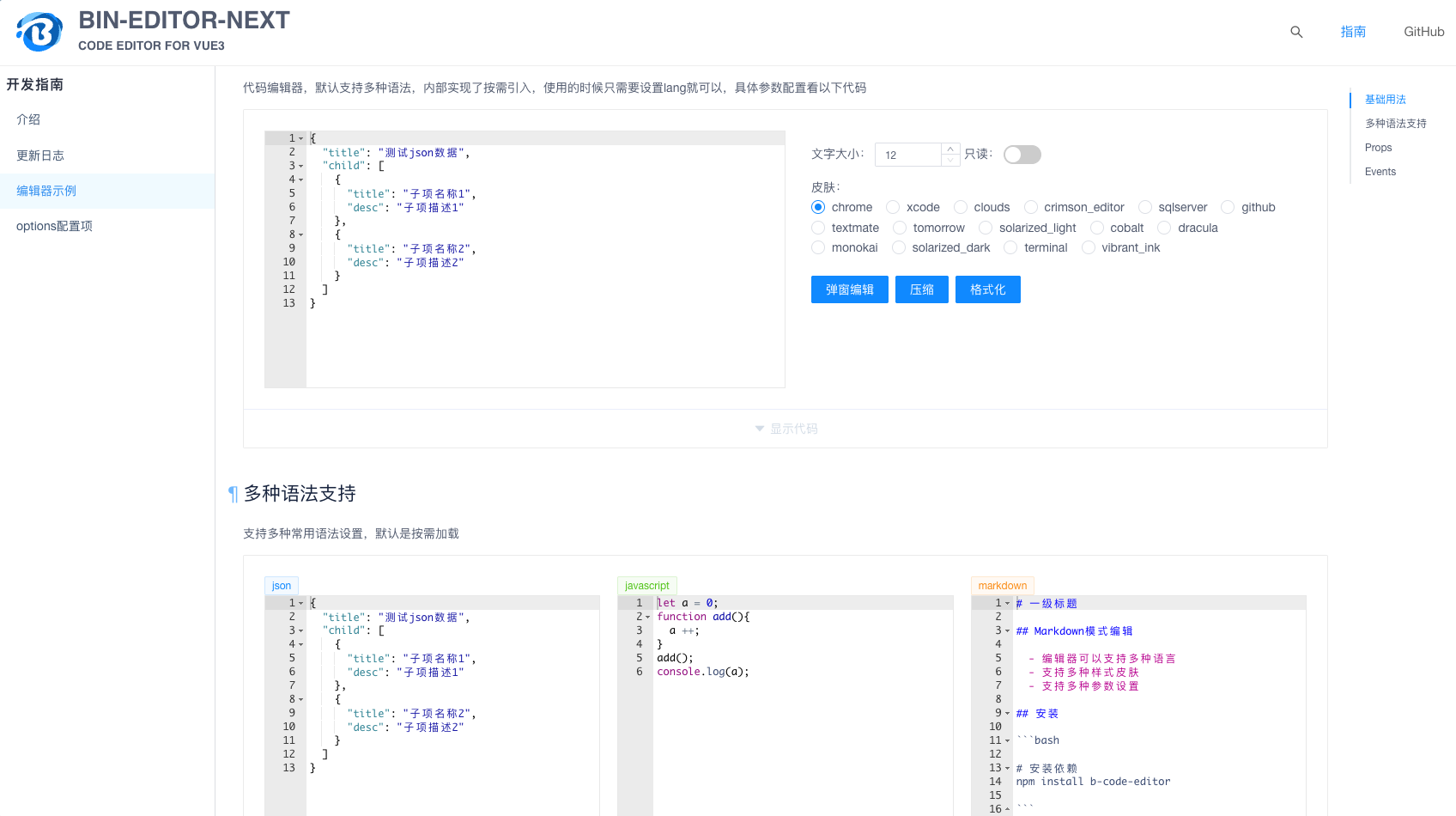
Task: Open the 指南 navigation tab
Action: pos(1353,32)
